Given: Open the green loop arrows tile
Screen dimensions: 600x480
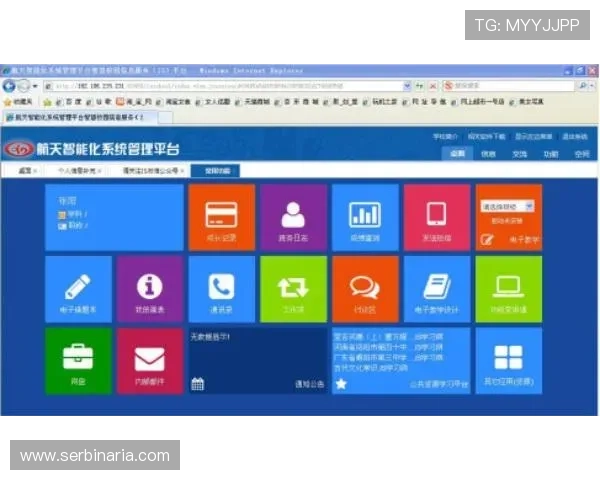Looking at the screenshot, I should [293, 289].
